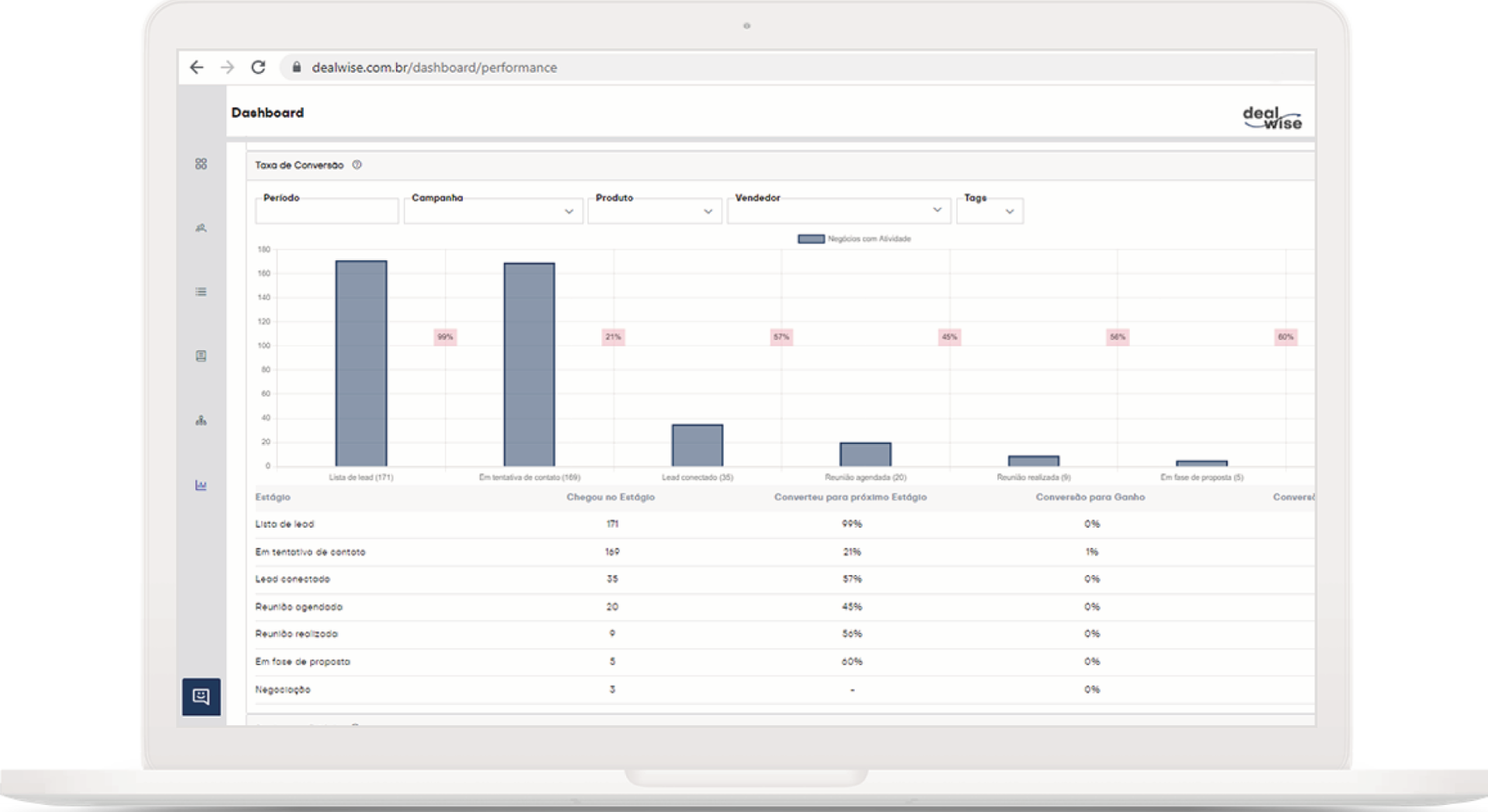
Task: Click the Chegou no Estágio column header
Action: [610, 497]
